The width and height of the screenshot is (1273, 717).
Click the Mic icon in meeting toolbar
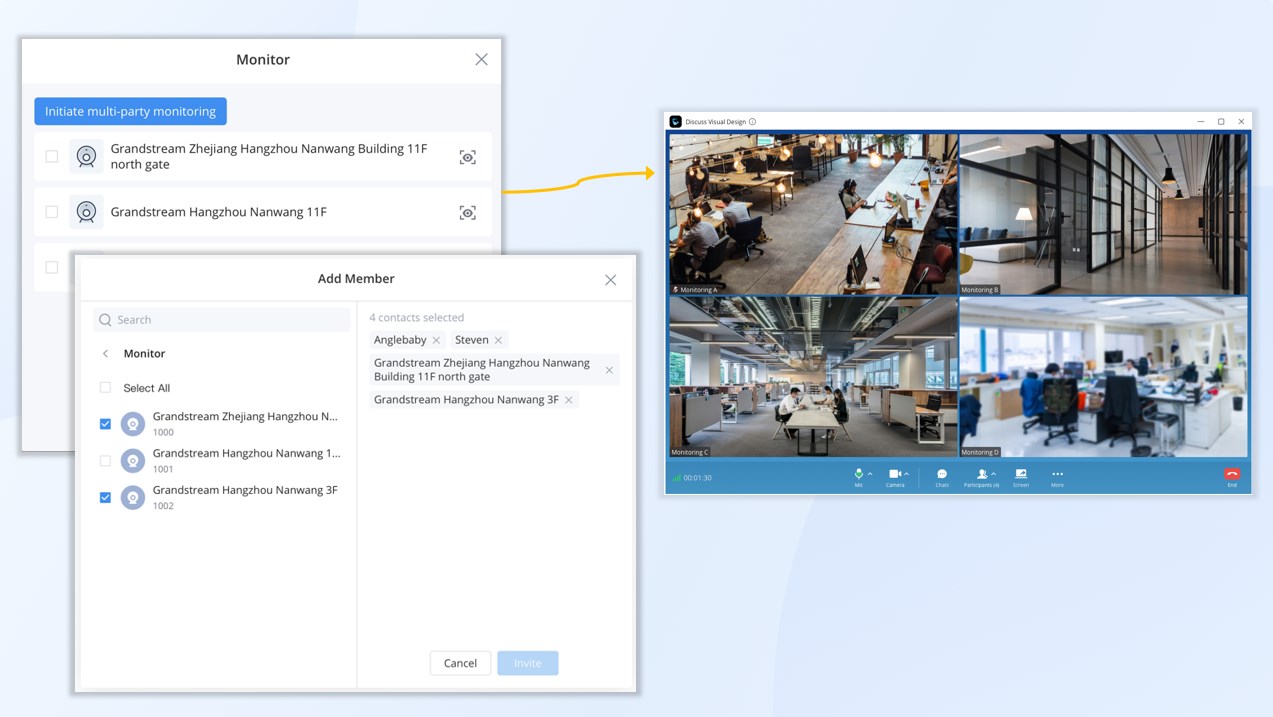(858, 474)
